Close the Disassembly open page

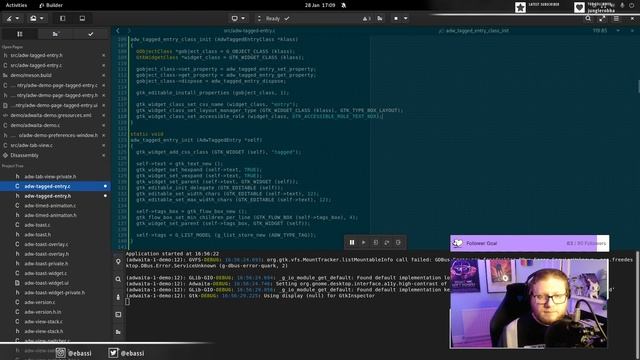click(x=104, y=155)
